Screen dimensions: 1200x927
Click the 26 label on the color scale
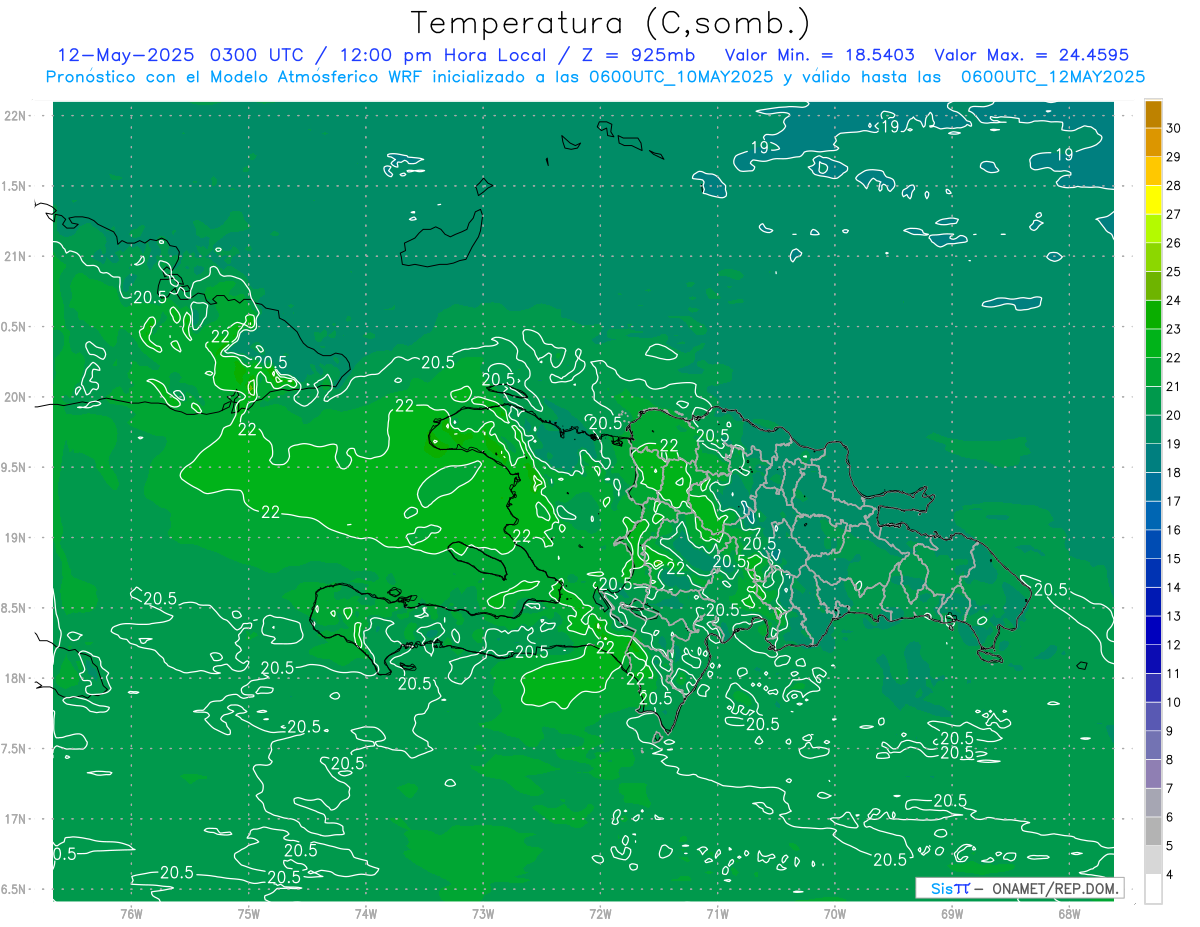[x=1174, y=243]
